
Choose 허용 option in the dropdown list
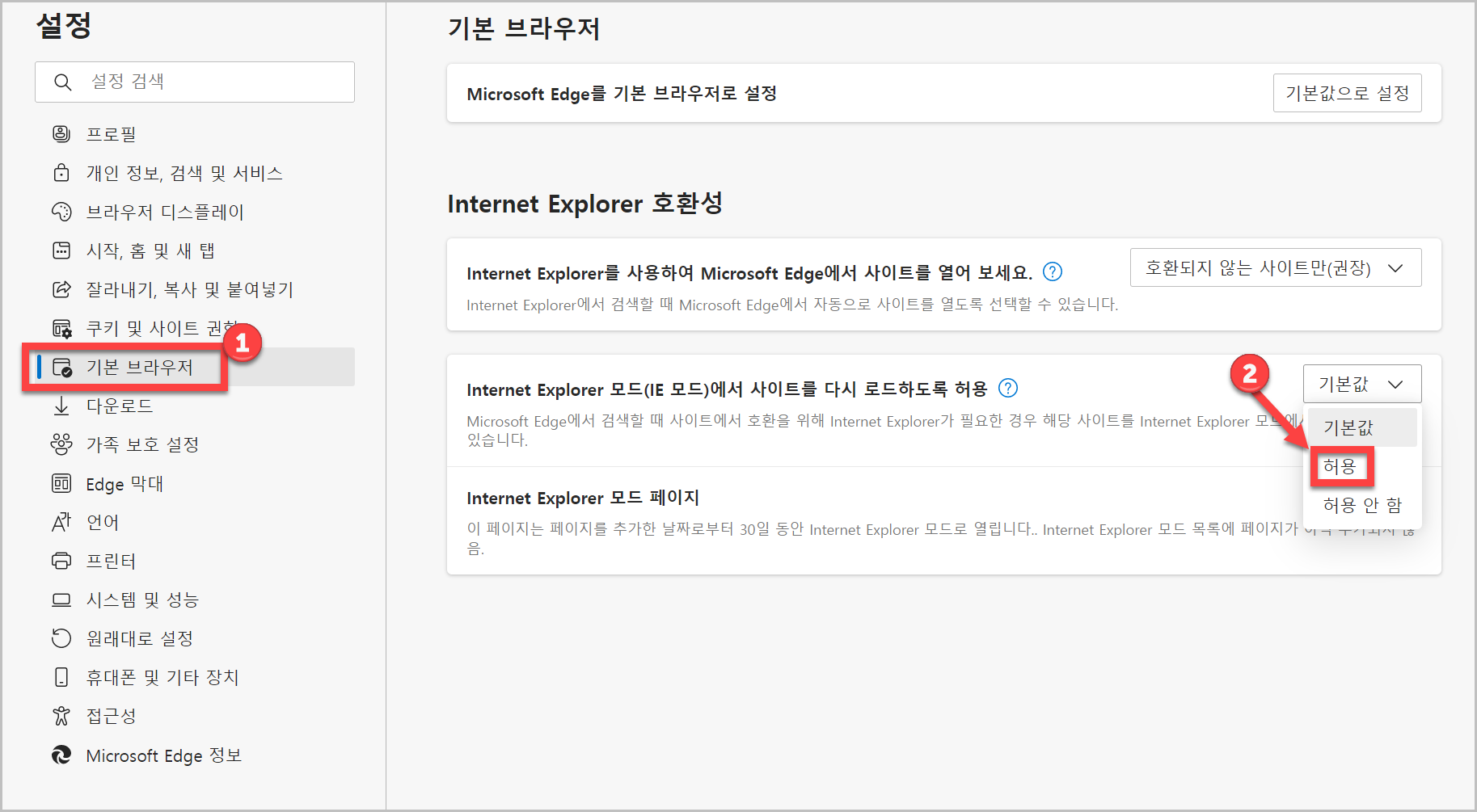point(1362,466)
